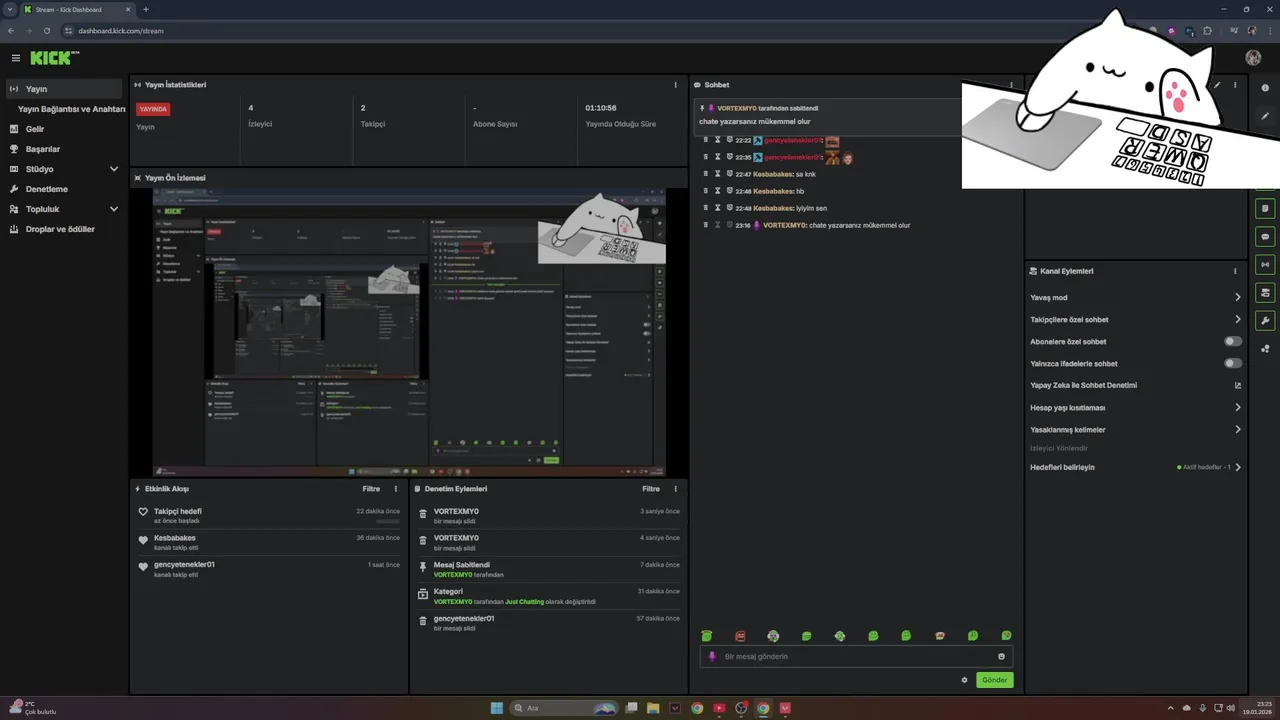
Task: Click the Denetleme wrench icon in sidebar
Action: tap(14, 189)
